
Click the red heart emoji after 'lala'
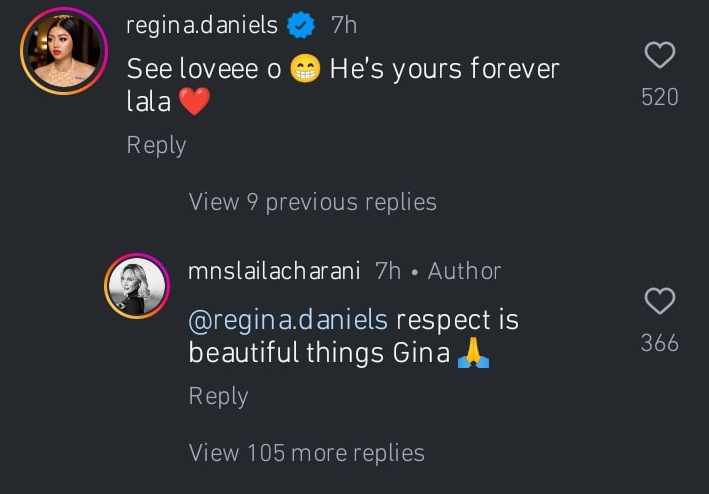tap(193, 103)
